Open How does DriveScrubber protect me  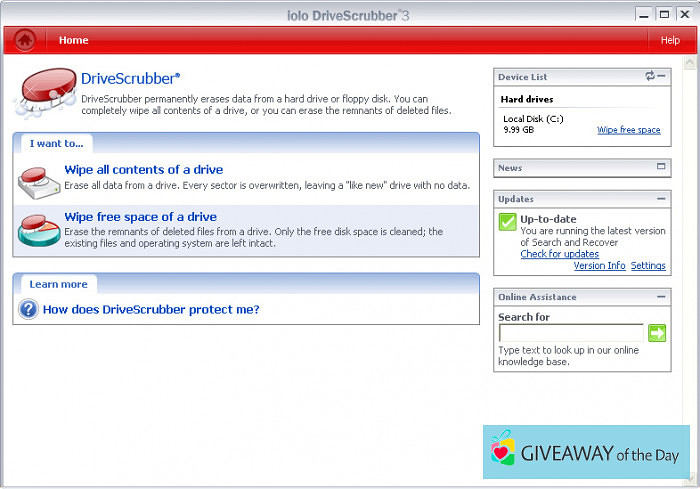click(x=151, y=310)
